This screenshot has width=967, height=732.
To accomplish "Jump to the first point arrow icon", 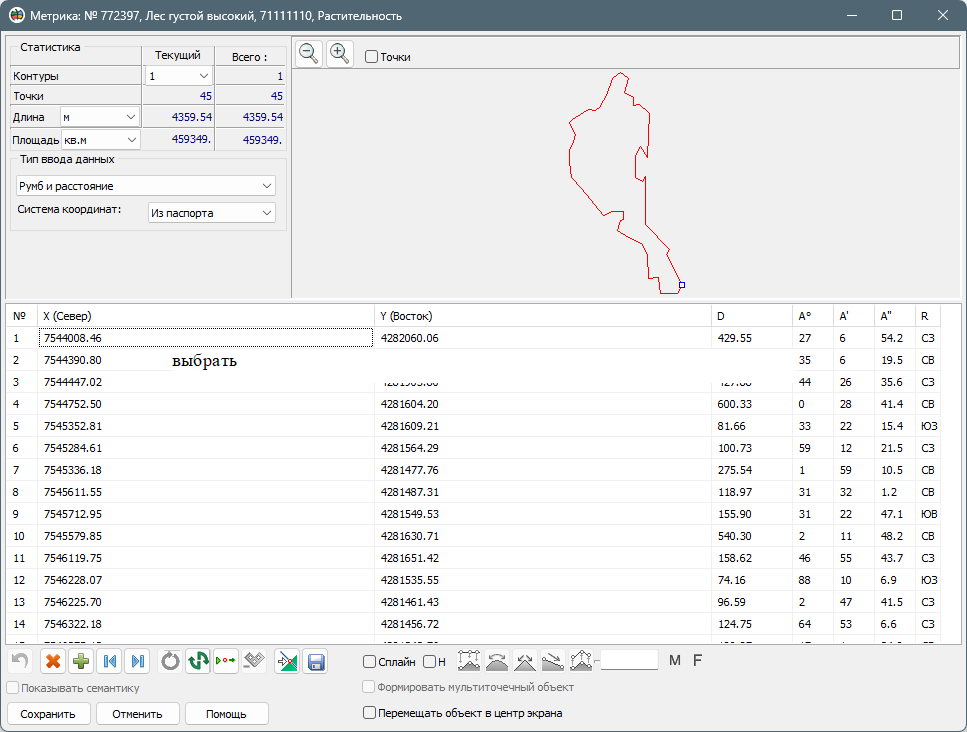I will point(110,661).
